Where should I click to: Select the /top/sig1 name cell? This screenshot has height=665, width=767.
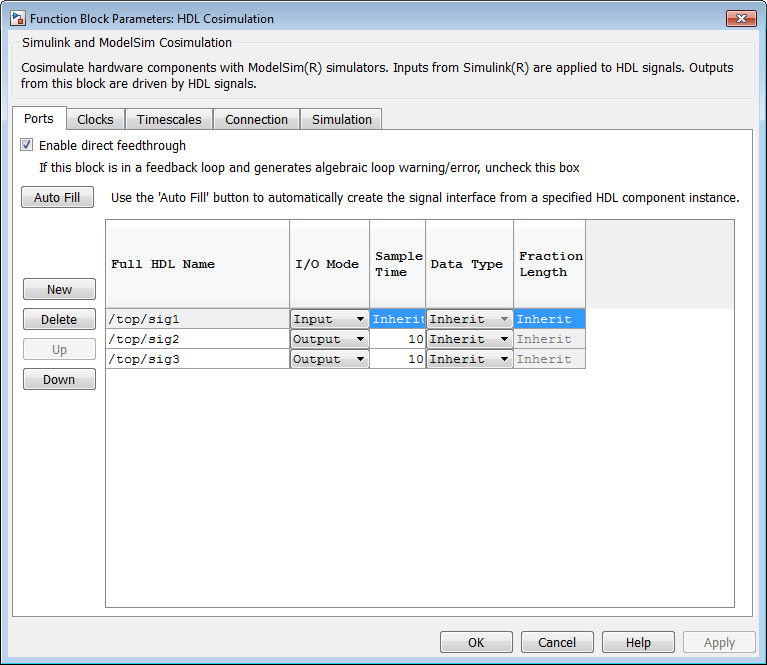198,319
